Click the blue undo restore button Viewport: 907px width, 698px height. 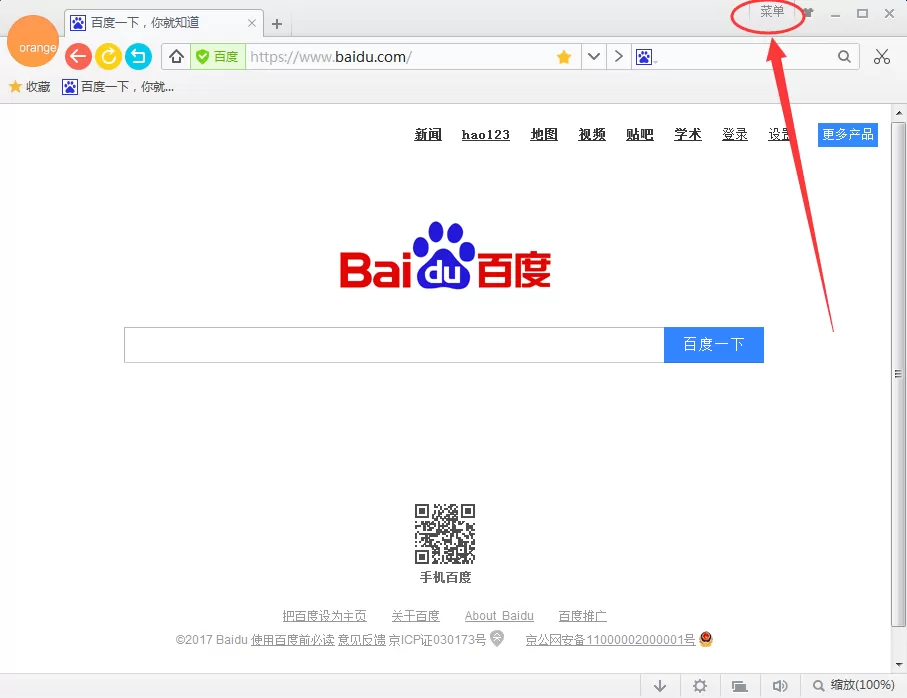138,57
